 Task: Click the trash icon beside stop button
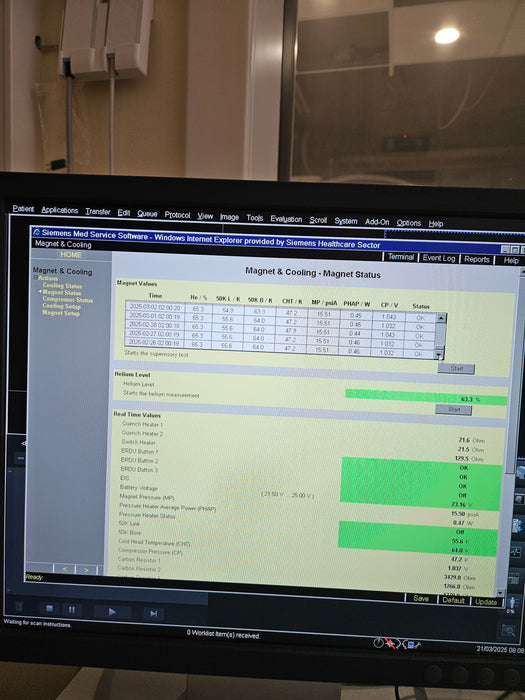point(19,606)
